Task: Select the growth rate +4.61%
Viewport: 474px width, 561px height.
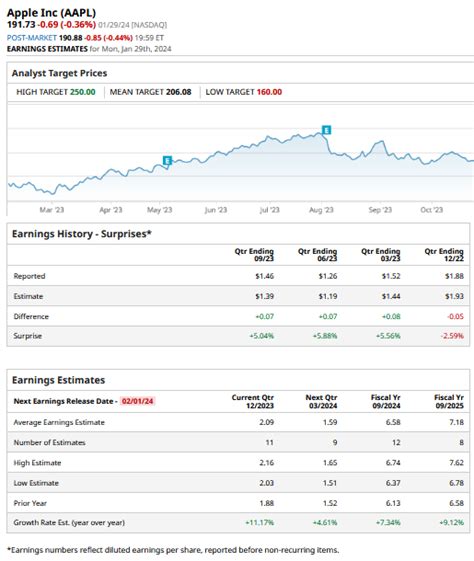Action: click(x=325, y=522)
